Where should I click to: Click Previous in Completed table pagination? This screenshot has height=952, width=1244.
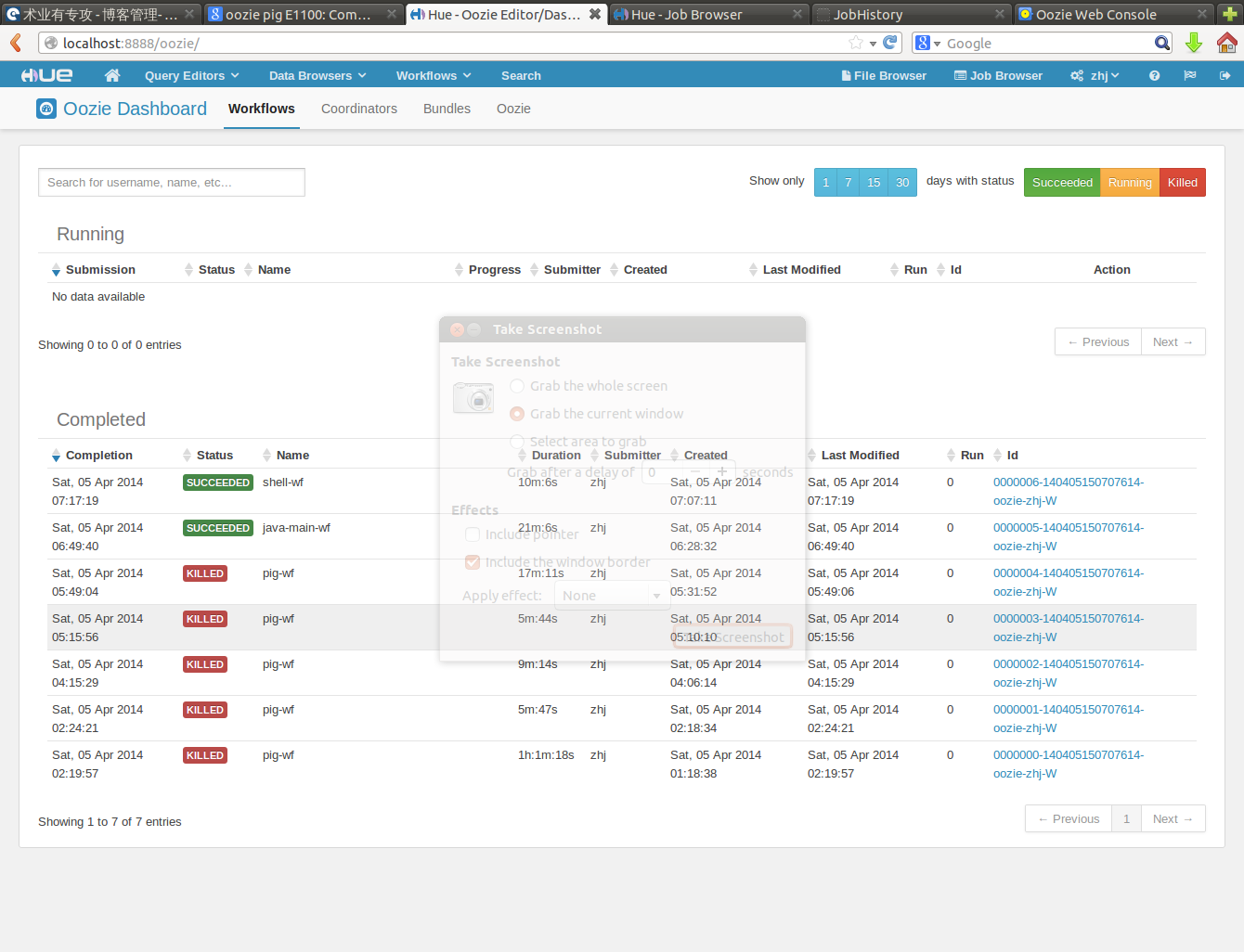coord(1069,818)
